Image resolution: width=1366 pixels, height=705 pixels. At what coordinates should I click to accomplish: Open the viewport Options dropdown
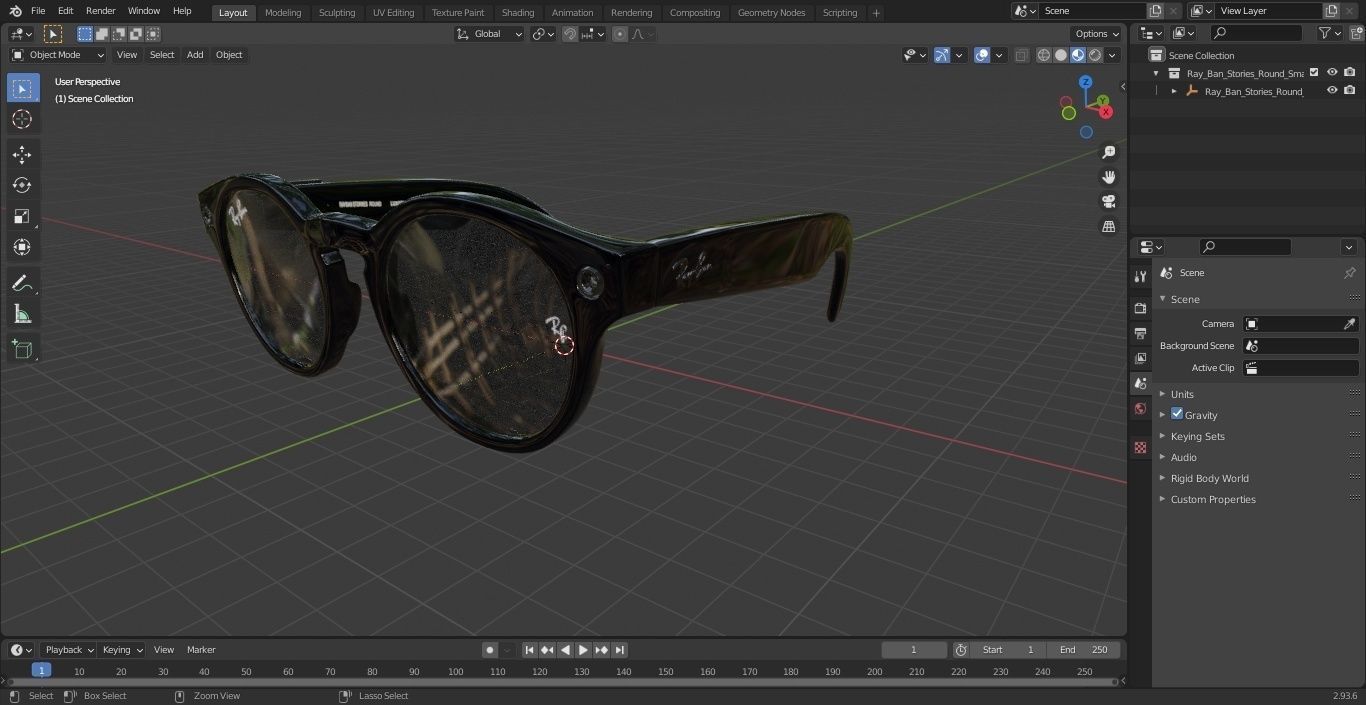pyautogui.click(x=1097, y=34)
